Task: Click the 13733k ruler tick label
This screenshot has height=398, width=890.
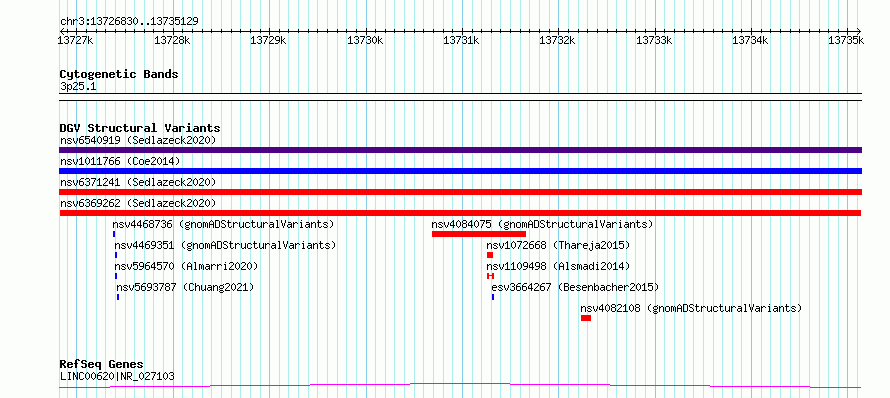Action: [654, 40]
